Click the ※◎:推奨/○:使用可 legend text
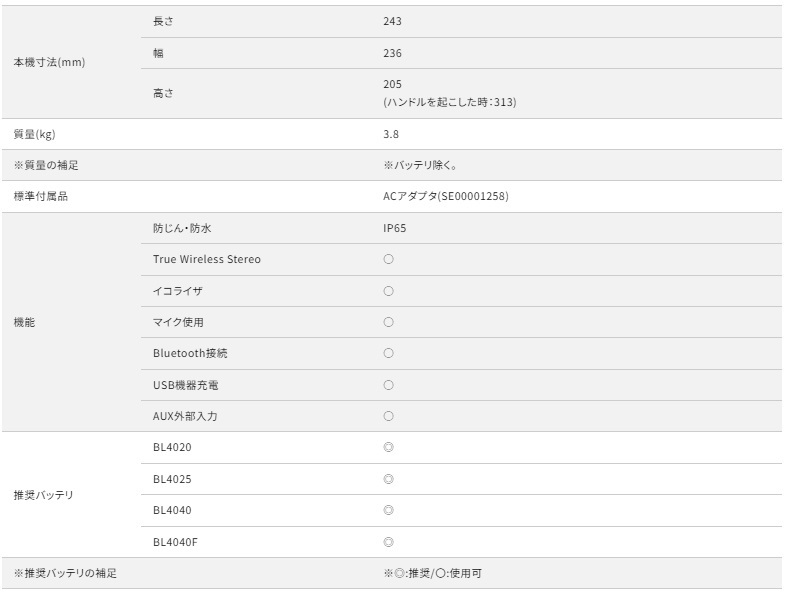786x592 pixels. 433,573
